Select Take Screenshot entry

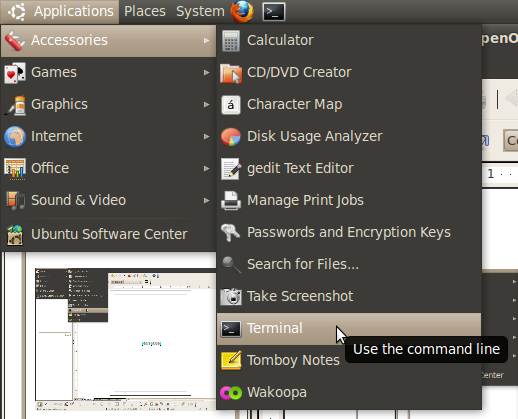pyautogui.click(x=349, y=296)
